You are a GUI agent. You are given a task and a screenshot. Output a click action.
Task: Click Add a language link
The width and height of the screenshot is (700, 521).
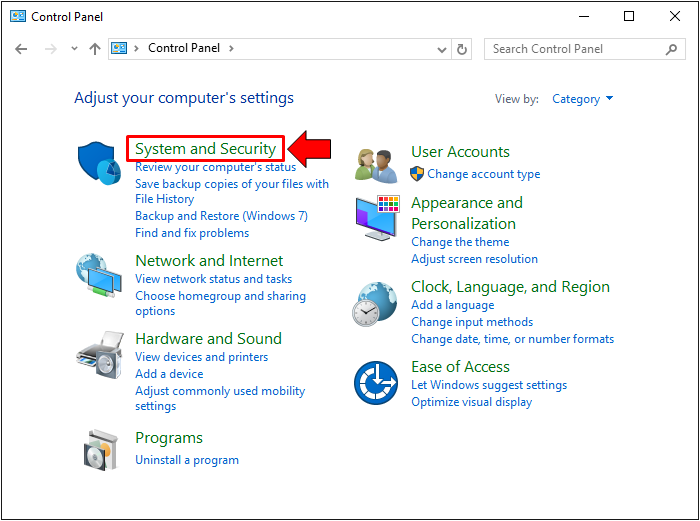(x=453, y=305)
